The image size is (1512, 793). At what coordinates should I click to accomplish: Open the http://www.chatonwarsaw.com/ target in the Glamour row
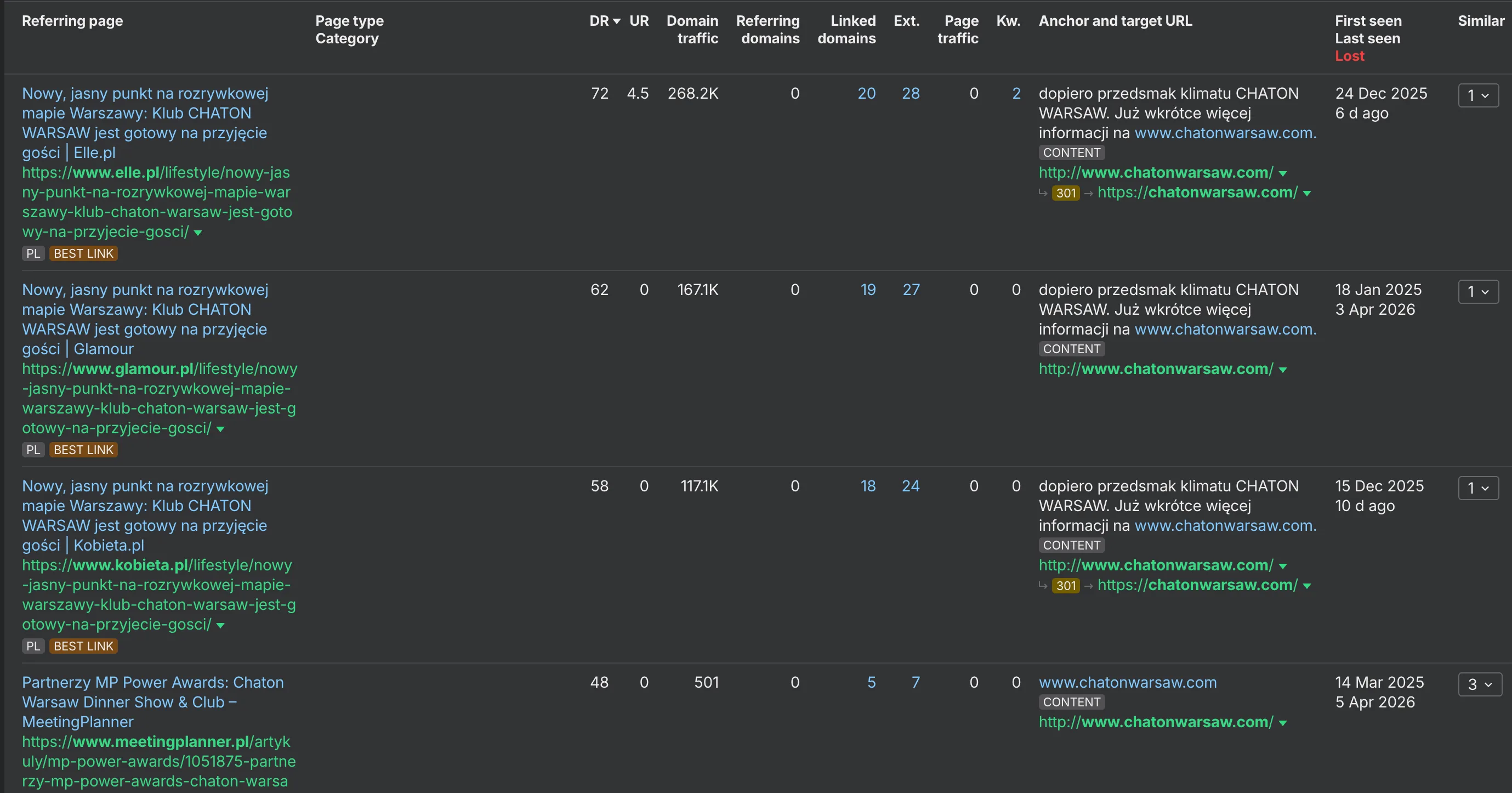click(x=1156, y=369)
